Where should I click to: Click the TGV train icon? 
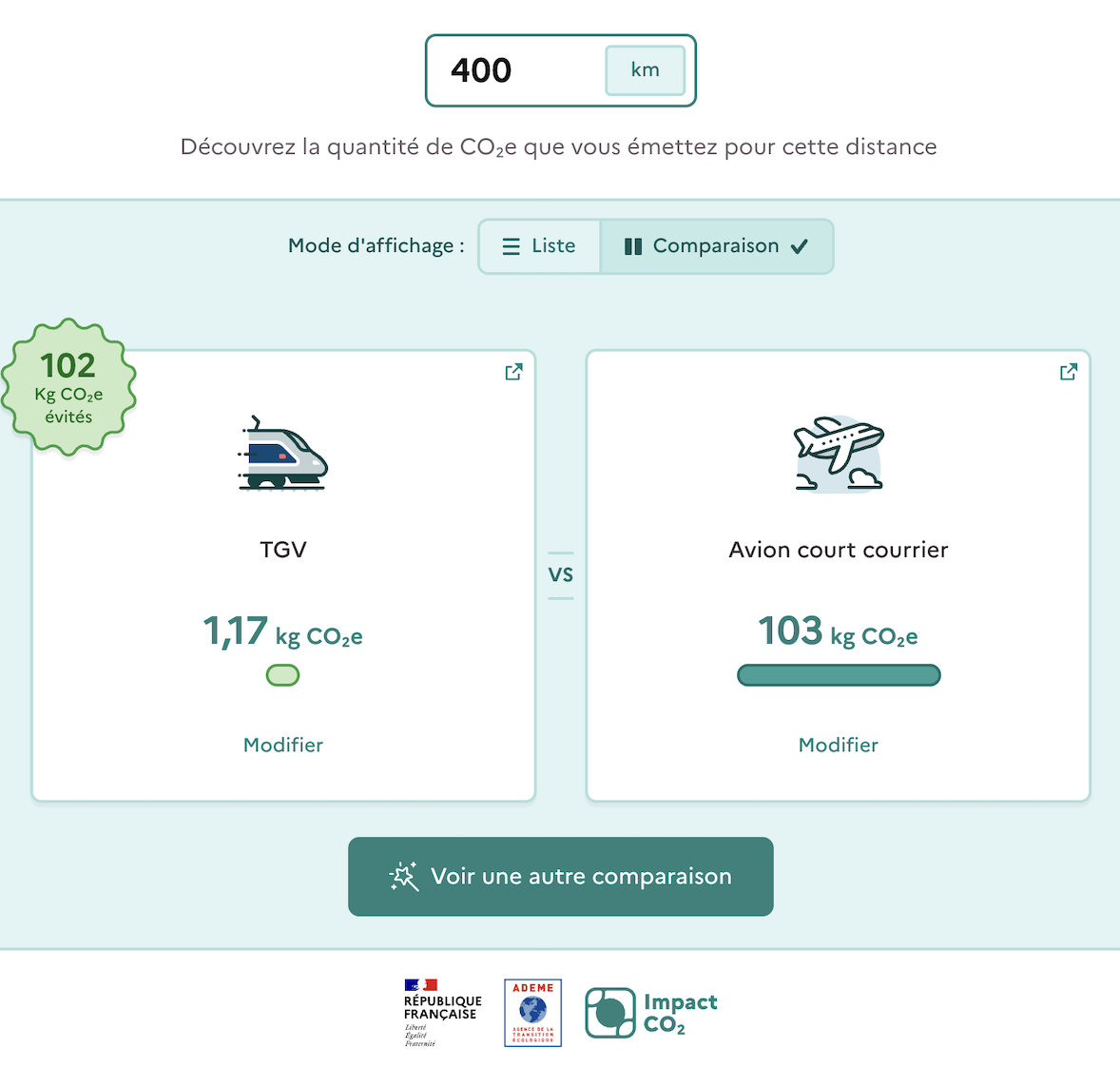(x=282, y=455)
